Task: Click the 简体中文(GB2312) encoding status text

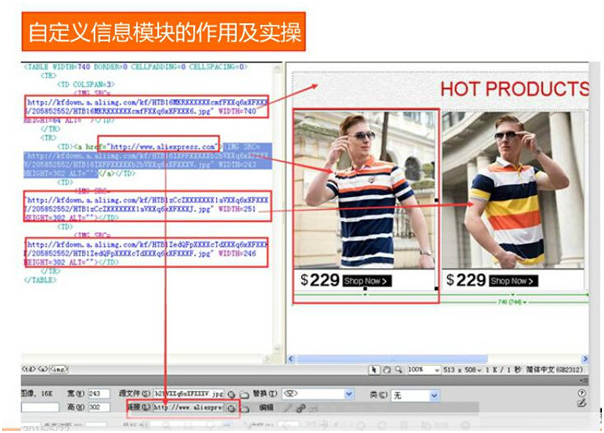Action: coord(554,370)
